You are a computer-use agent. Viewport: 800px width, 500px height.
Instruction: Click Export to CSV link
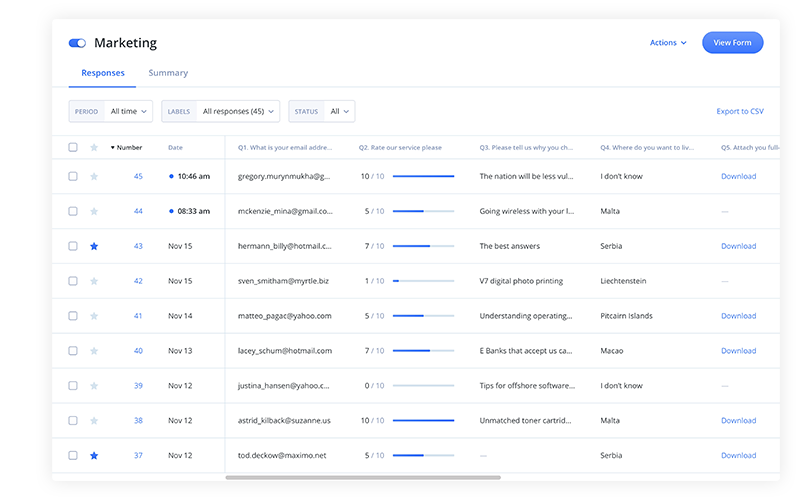pos(739,111)
